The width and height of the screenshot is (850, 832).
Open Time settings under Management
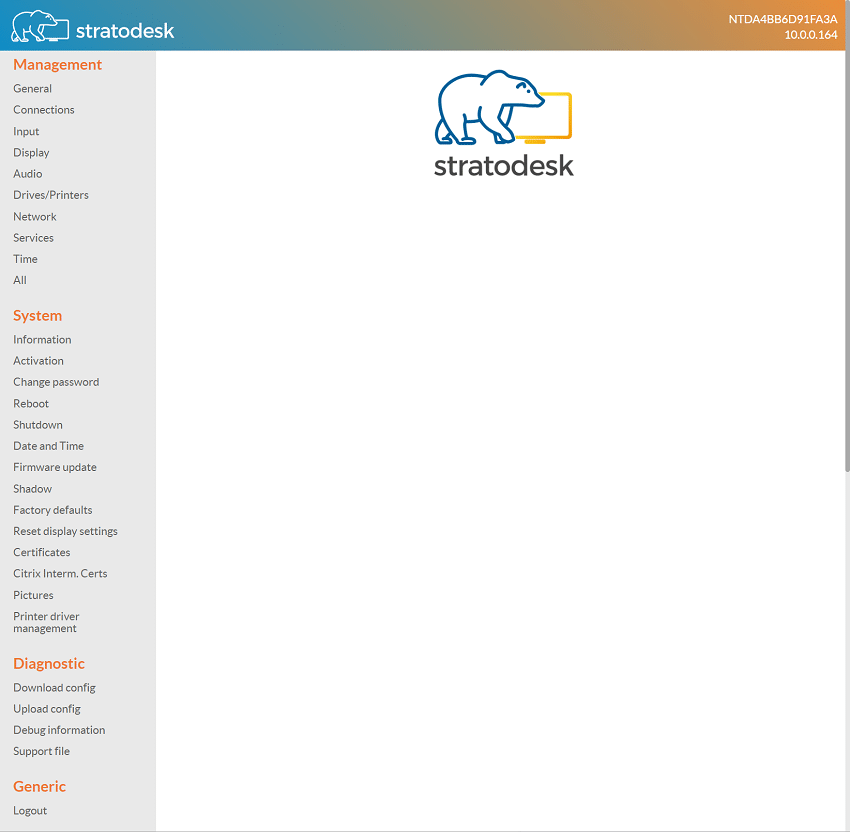25,259
